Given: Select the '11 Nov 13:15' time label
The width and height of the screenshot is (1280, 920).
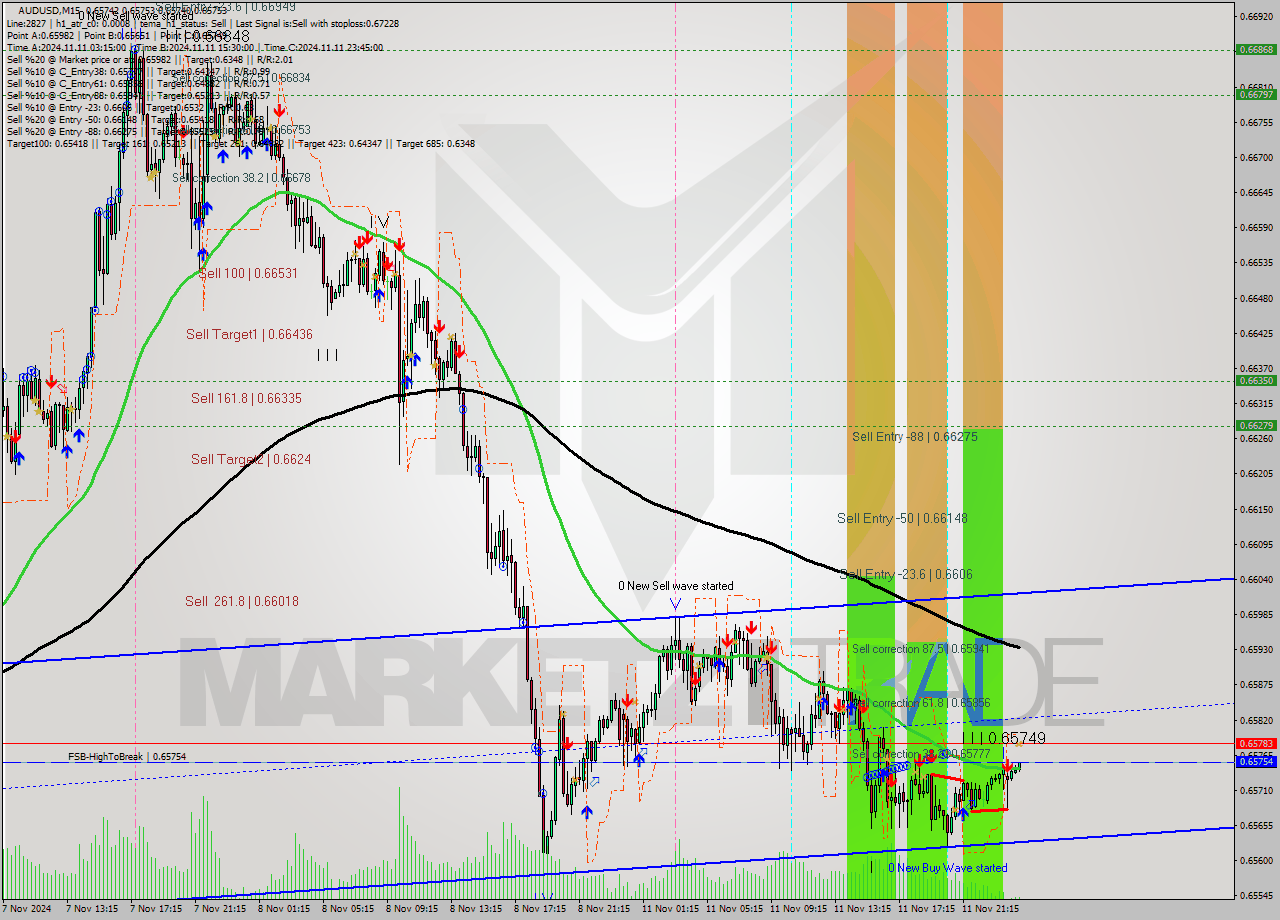Looking at the screenshot, I should [x=862, y=909].
